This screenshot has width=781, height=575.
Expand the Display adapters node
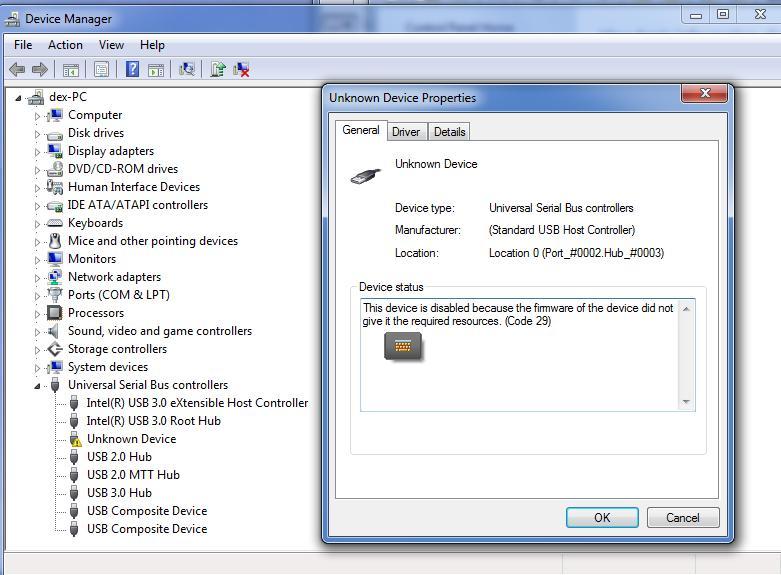click(37, 152)
